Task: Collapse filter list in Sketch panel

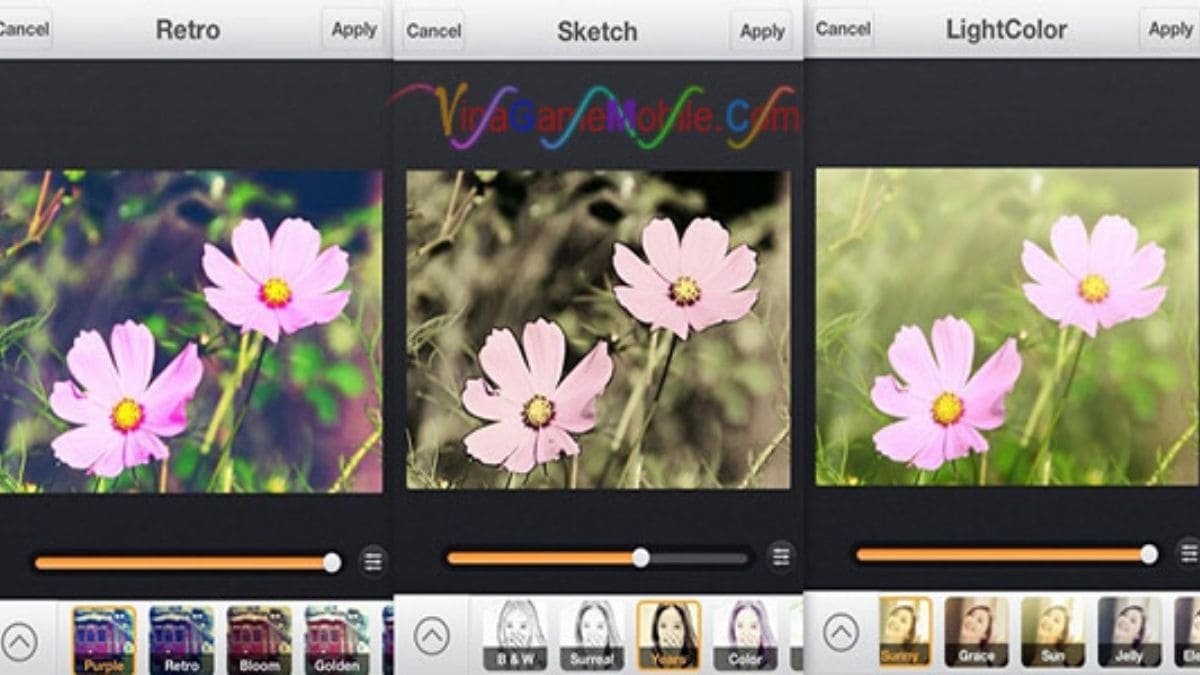Action: [431, 635]
